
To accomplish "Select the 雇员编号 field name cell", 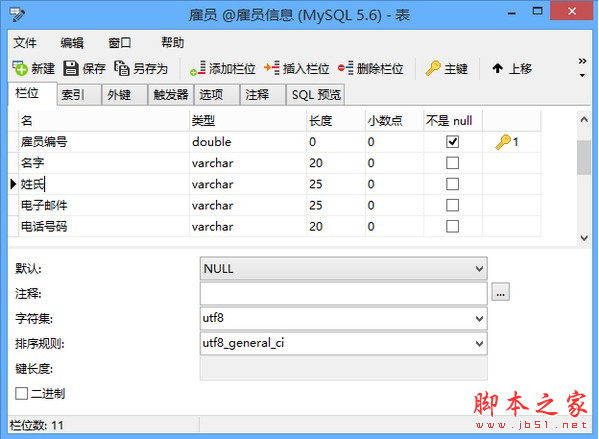I will click(104, 142).
